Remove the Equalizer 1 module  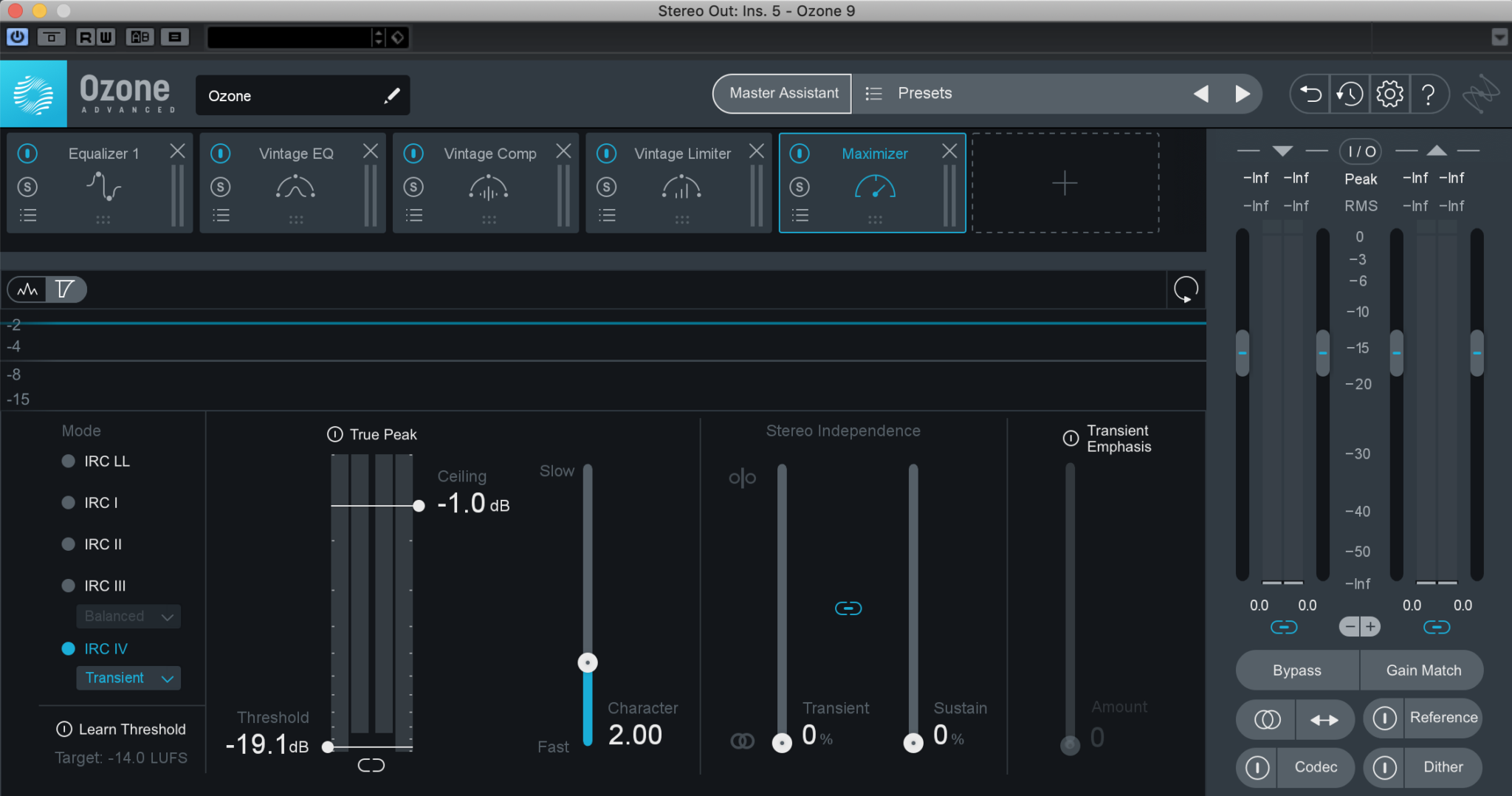pos(177,151)
